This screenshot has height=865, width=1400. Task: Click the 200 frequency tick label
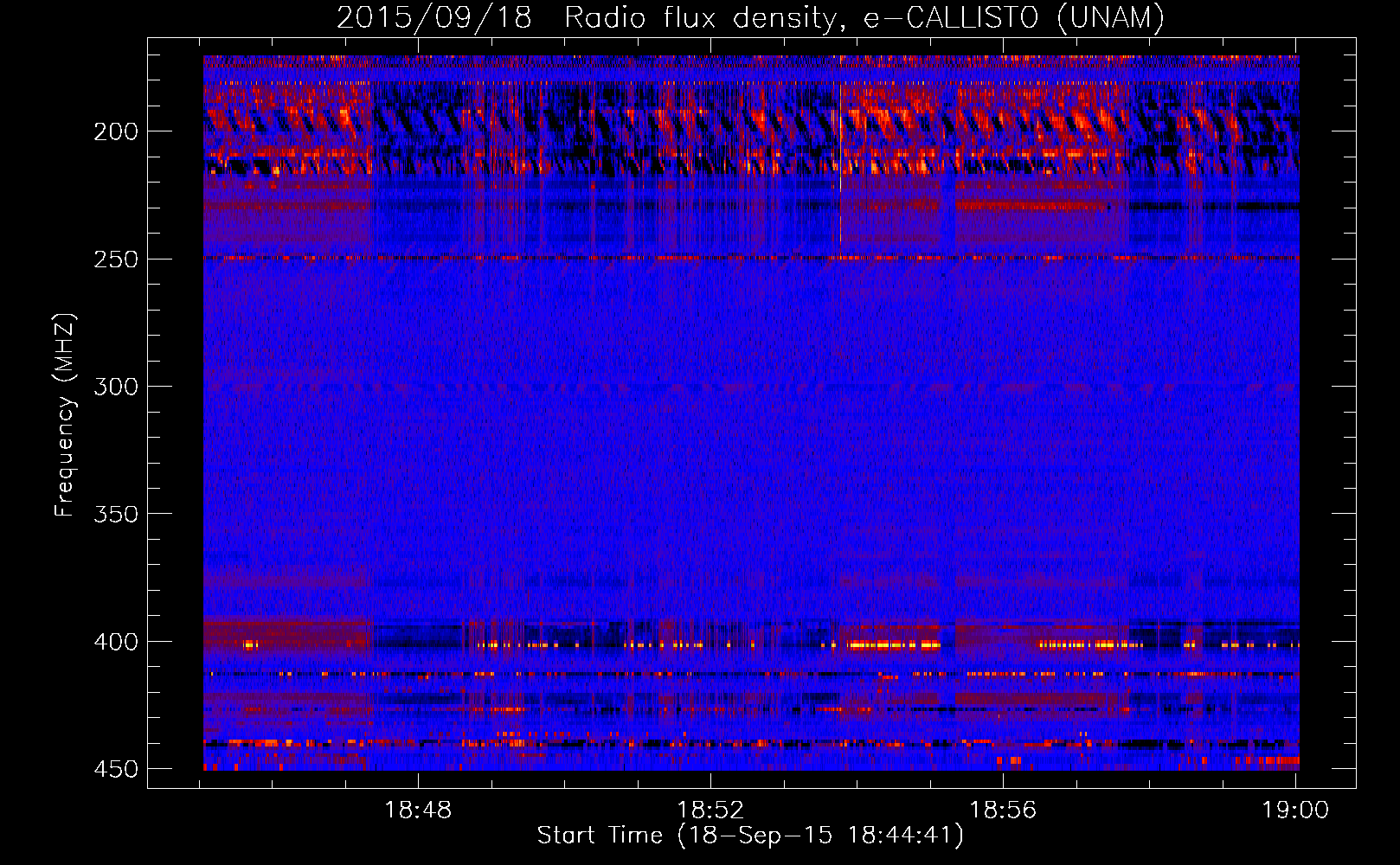[x=116, y=131]
